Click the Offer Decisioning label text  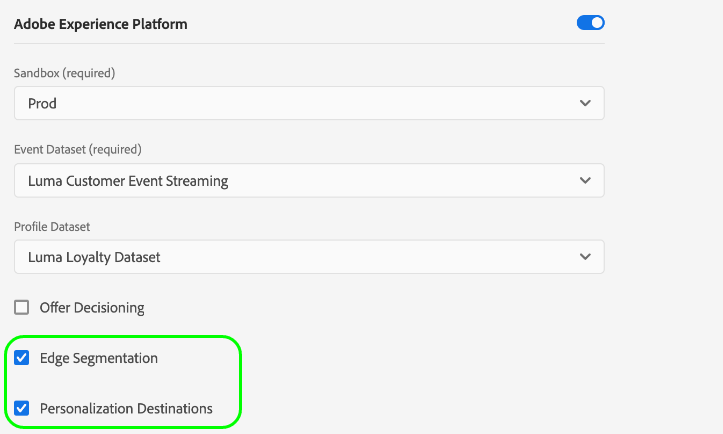pos(92,308)
